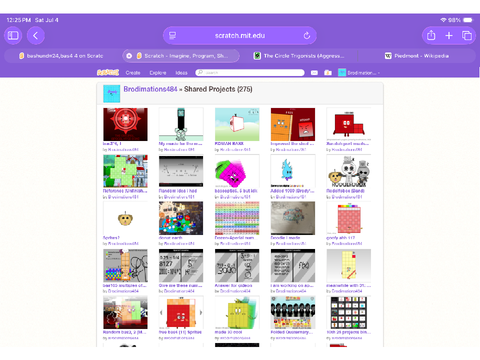Screen dimensions: 480x360
Task: Click the scratch.mit.edu address bar
Action: (x=240, y=35)
